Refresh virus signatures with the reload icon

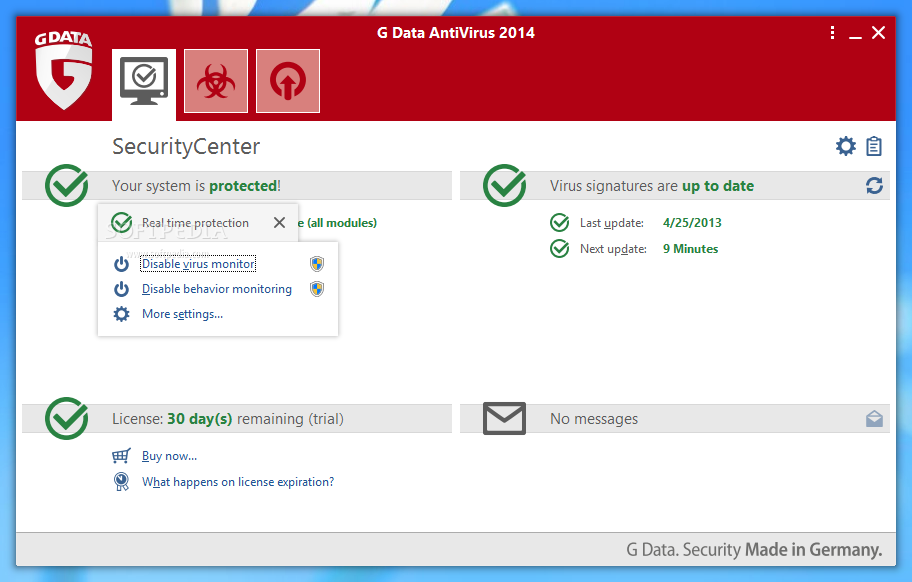click(874, 185)
